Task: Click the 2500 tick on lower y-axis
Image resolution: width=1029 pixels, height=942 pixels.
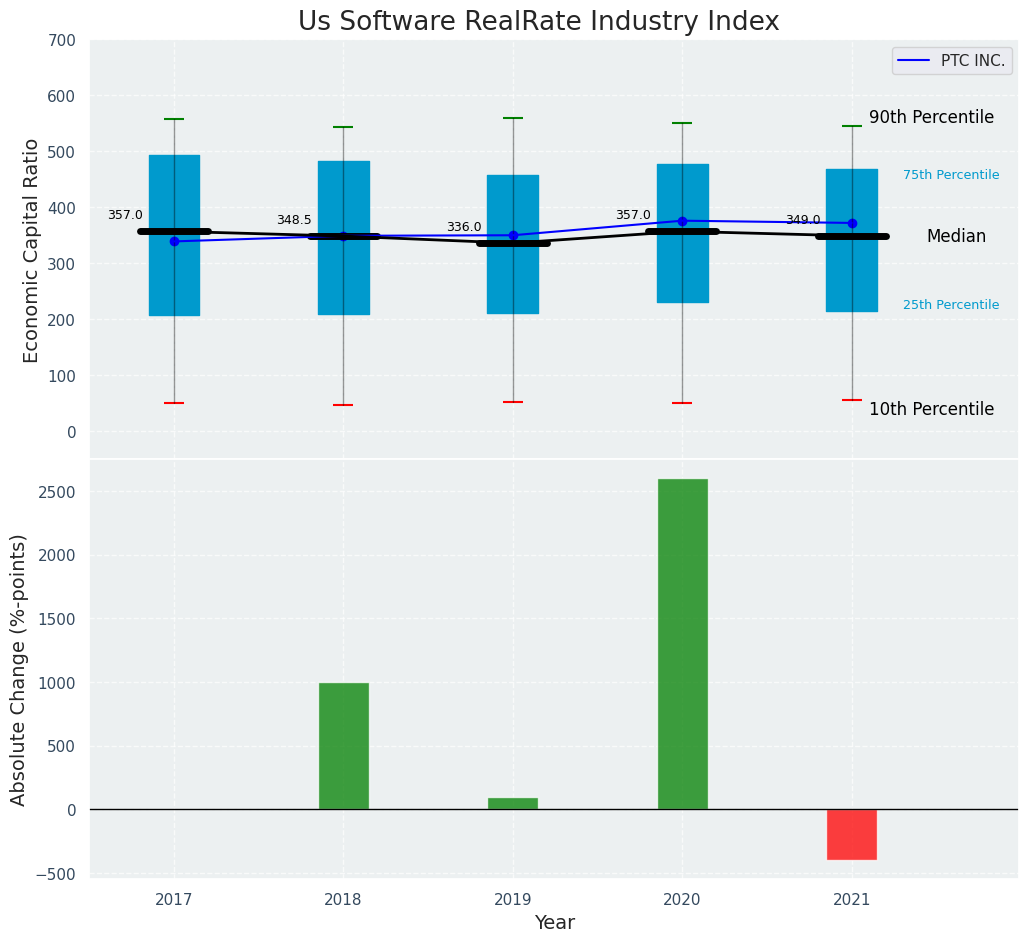Action: (x=58, y=492)
